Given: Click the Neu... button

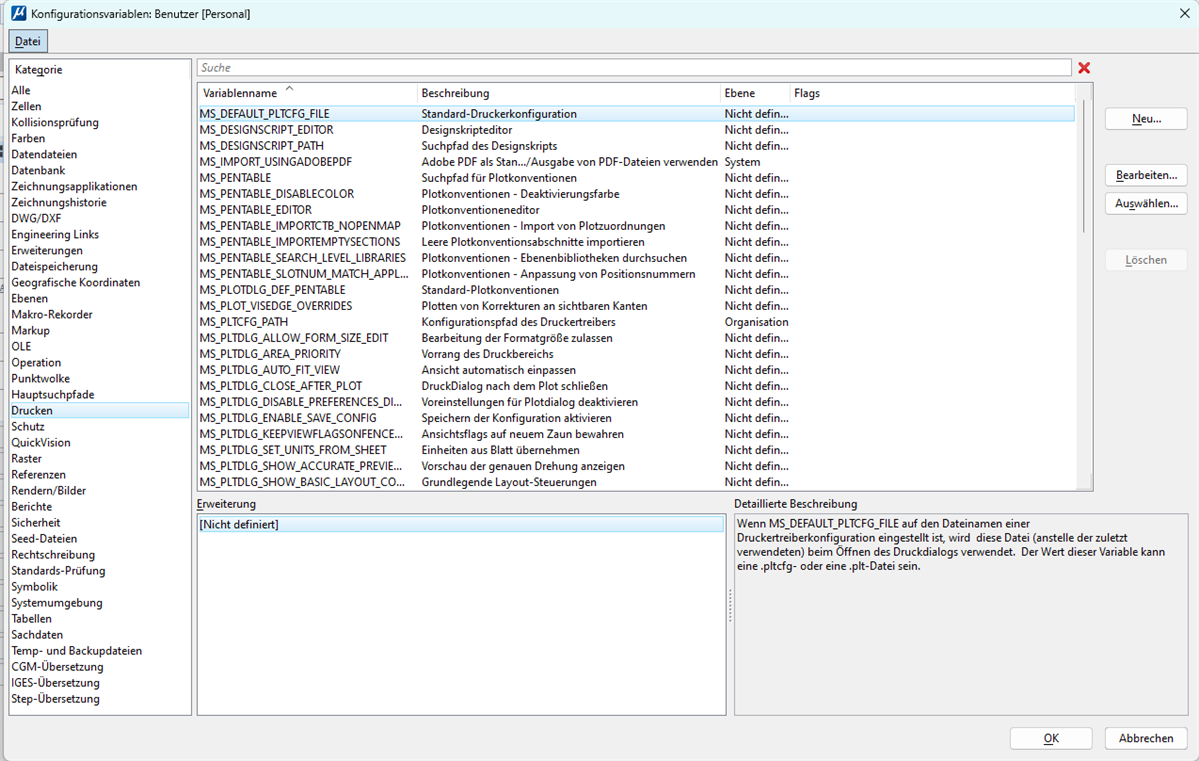Looking at the screenshot, I should click(1146, 119).
